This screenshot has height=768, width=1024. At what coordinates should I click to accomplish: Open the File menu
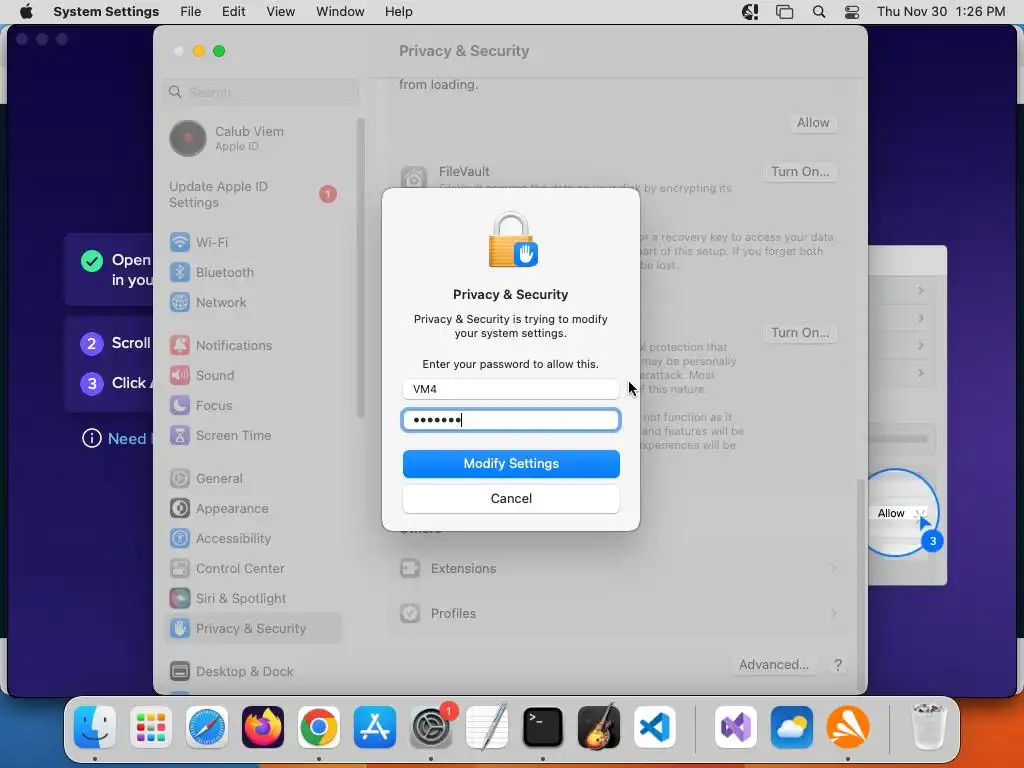coord(191,12)
